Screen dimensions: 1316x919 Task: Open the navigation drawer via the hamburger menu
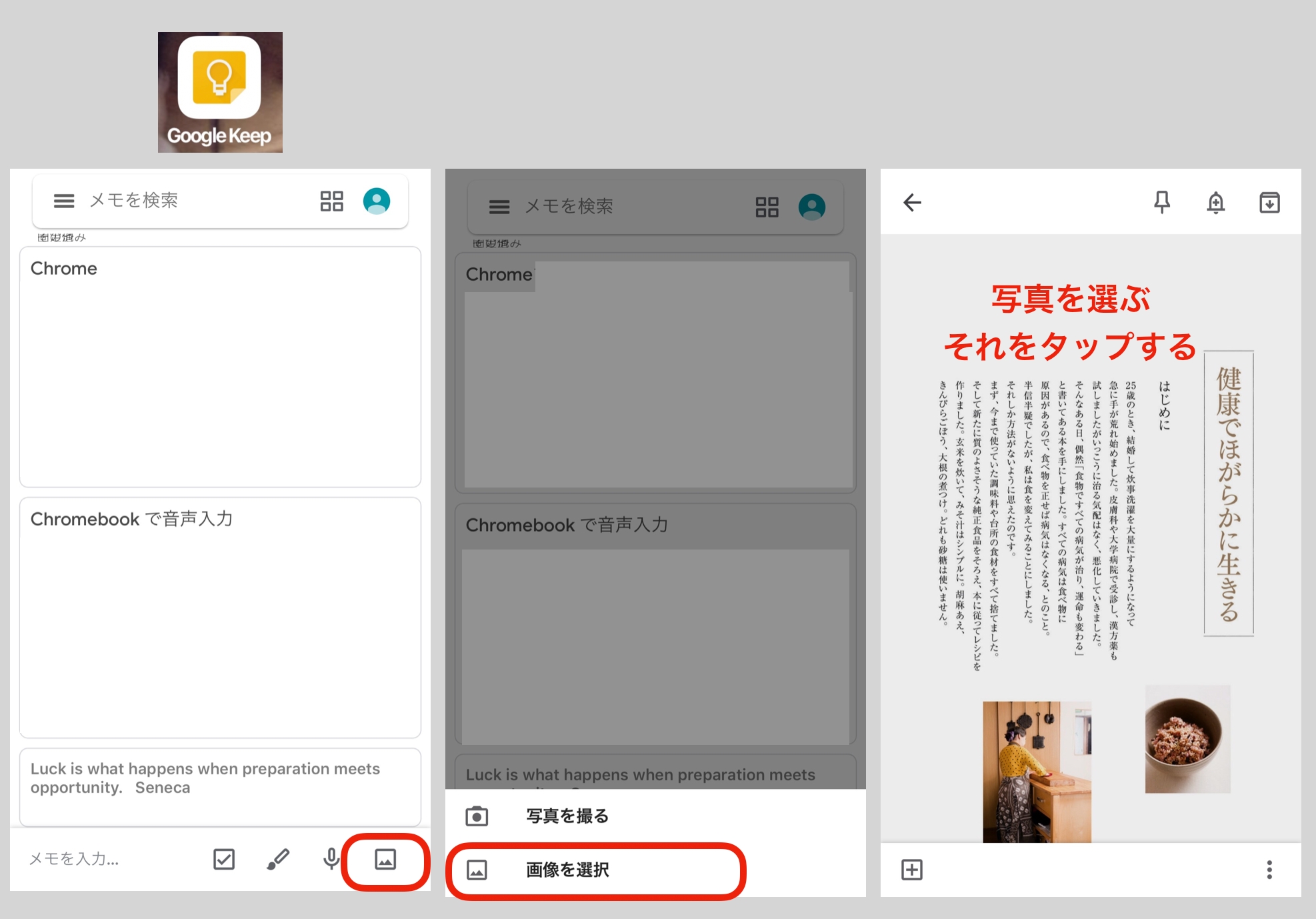point(64,201)
